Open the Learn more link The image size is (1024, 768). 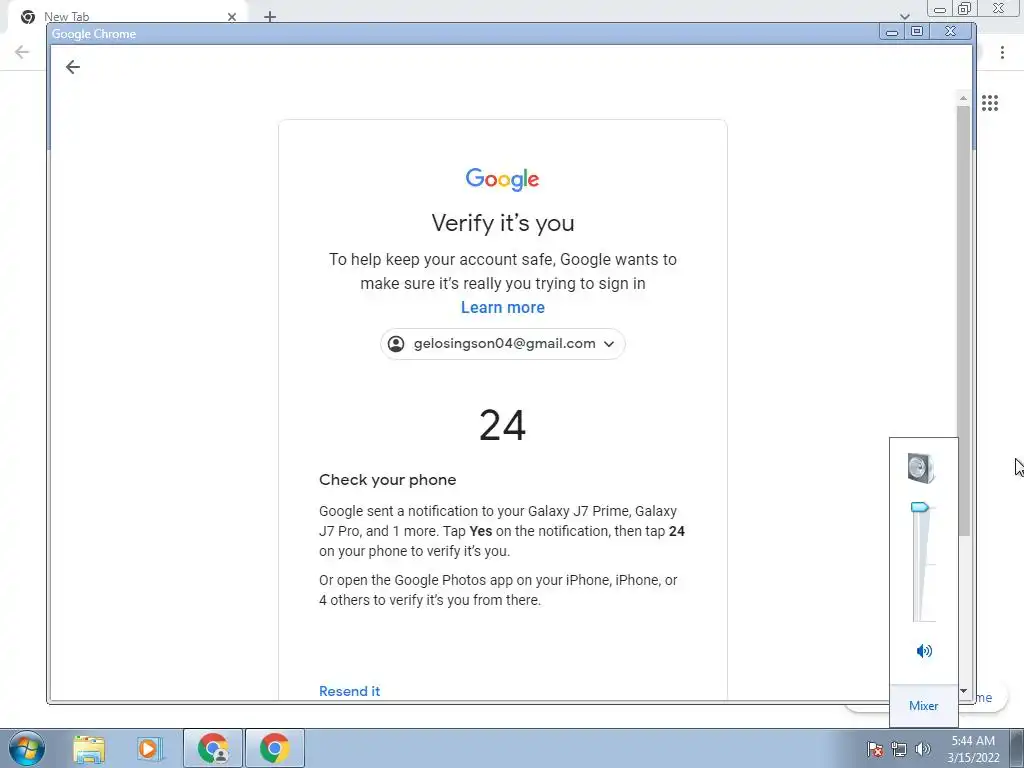pyautogui.click(x=502, y=308)
